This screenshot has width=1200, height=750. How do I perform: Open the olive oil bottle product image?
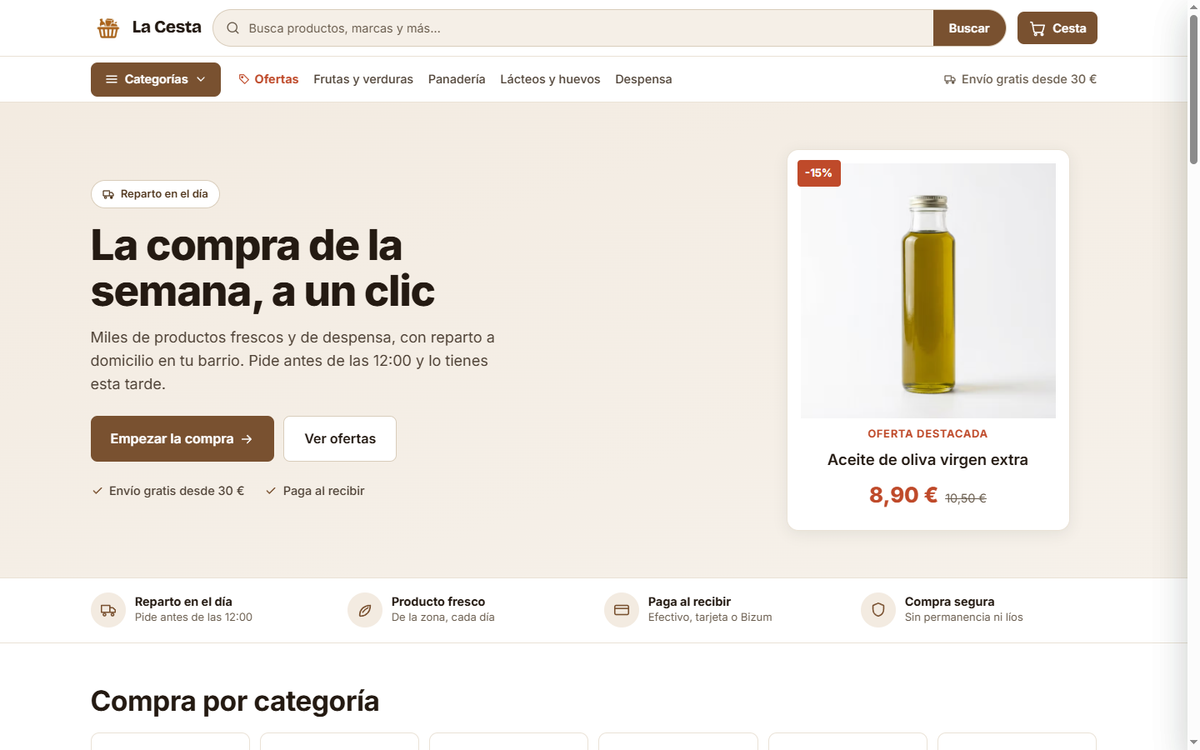(928, 291)
